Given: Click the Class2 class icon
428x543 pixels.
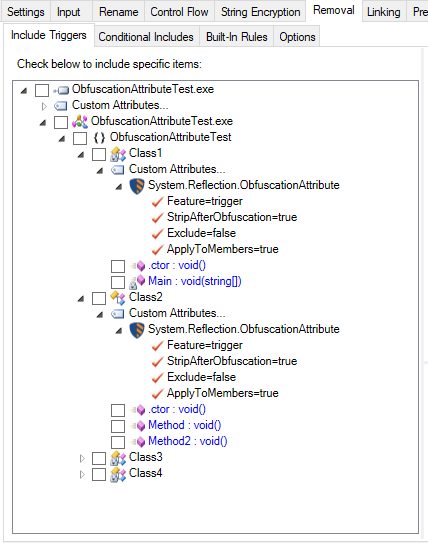Looking at the screenshot, I should (118, 298).
